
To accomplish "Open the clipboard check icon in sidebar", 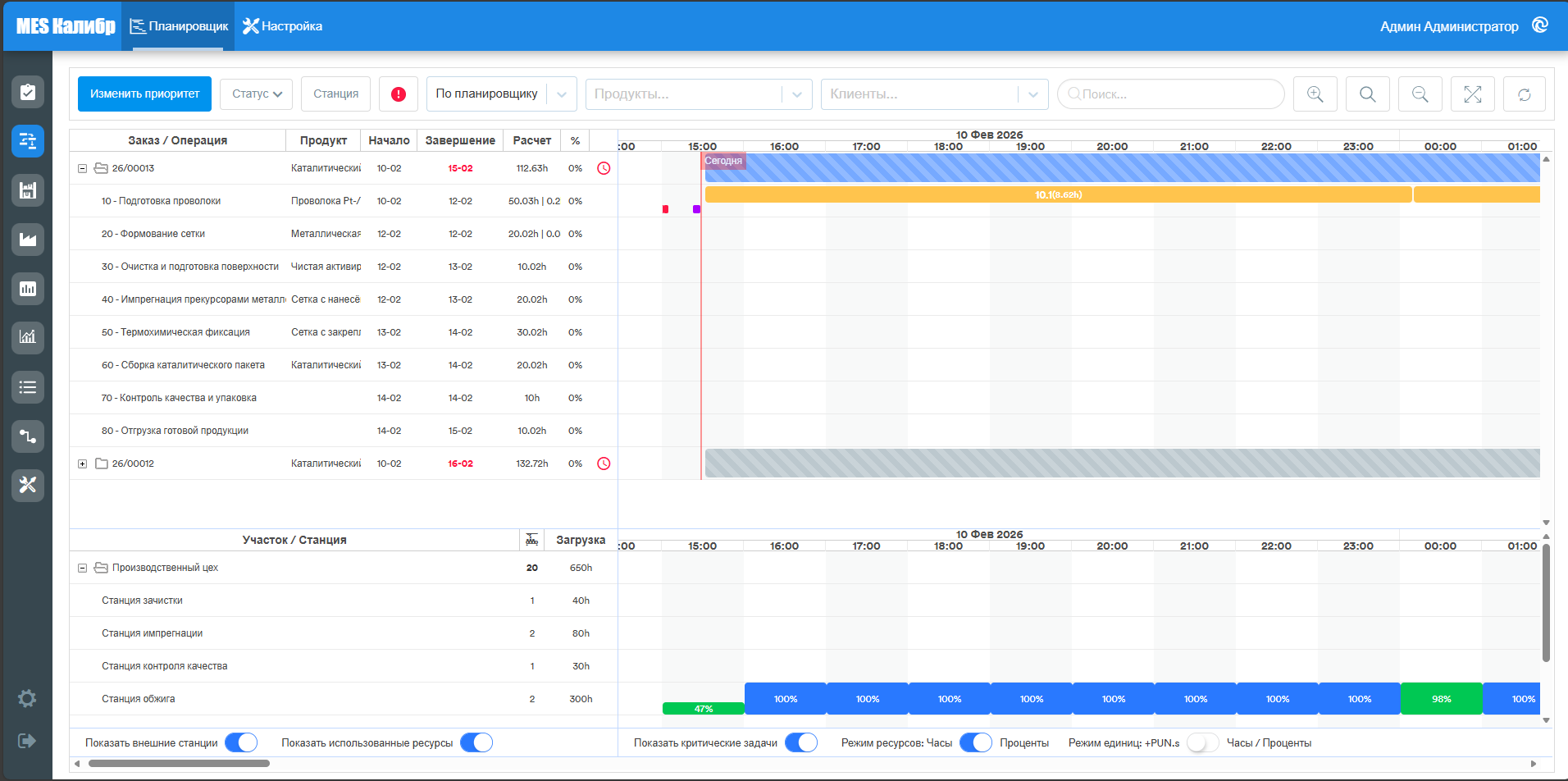I will click(x=28, y=92).
